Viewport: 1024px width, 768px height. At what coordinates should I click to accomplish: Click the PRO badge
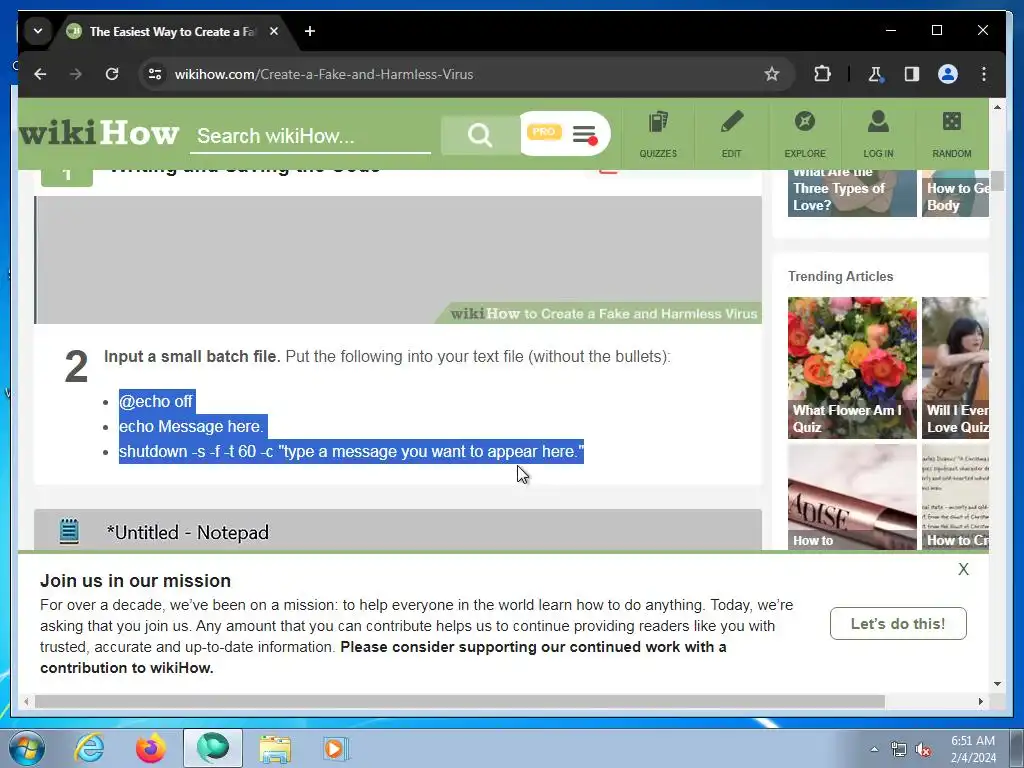[543, 133]
